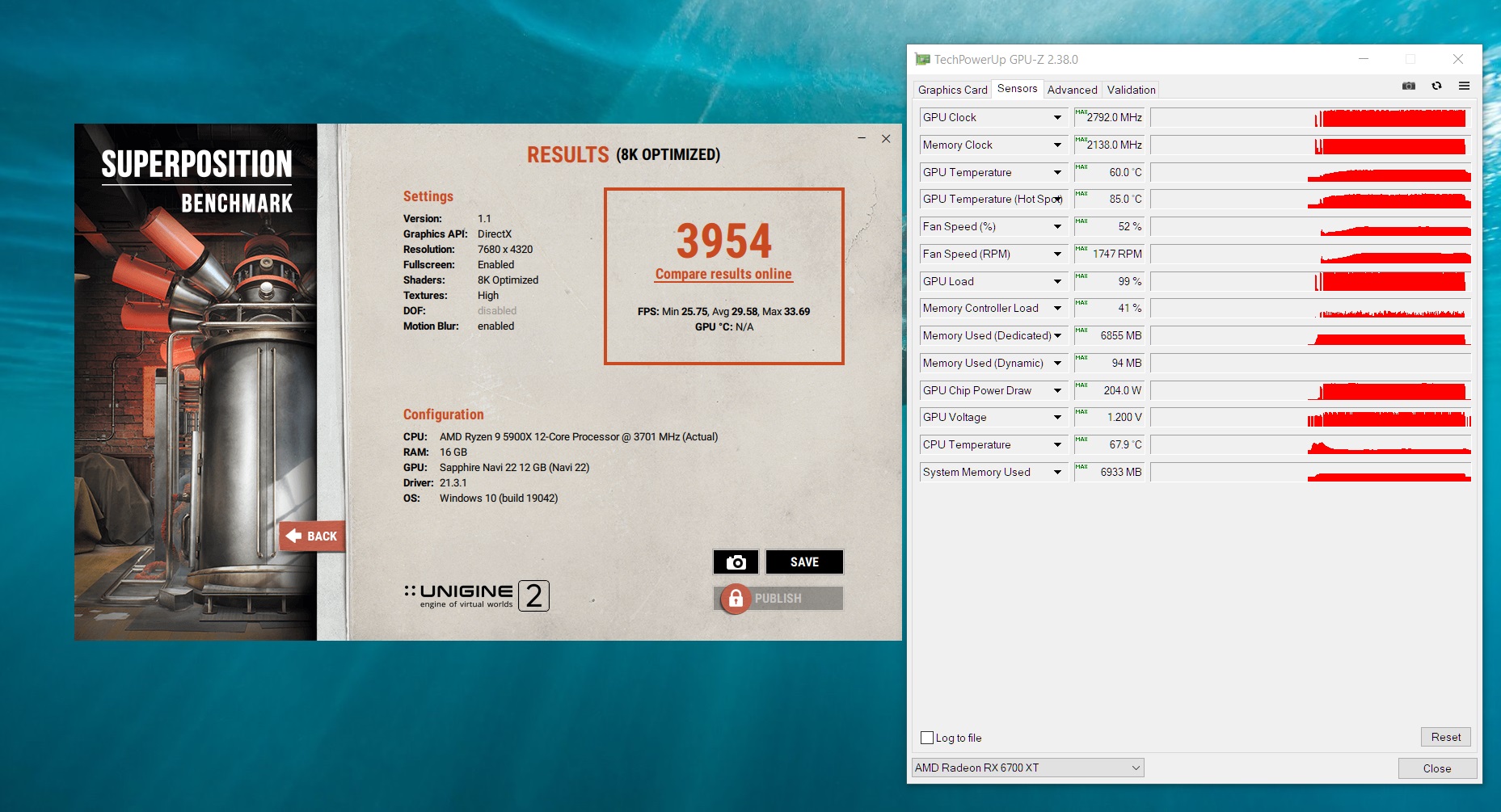Switch to the Graphics Card tab
1501x812 pixels.
click(953, 90)
